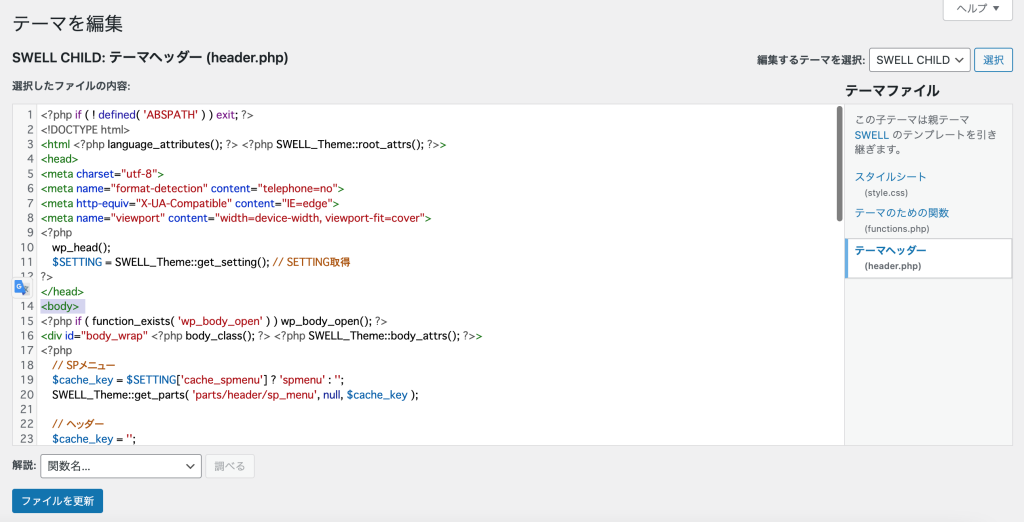Open the SWELL CHILD theme selector dropdown
Screen dimensions: 1024x522
[920, 60]
